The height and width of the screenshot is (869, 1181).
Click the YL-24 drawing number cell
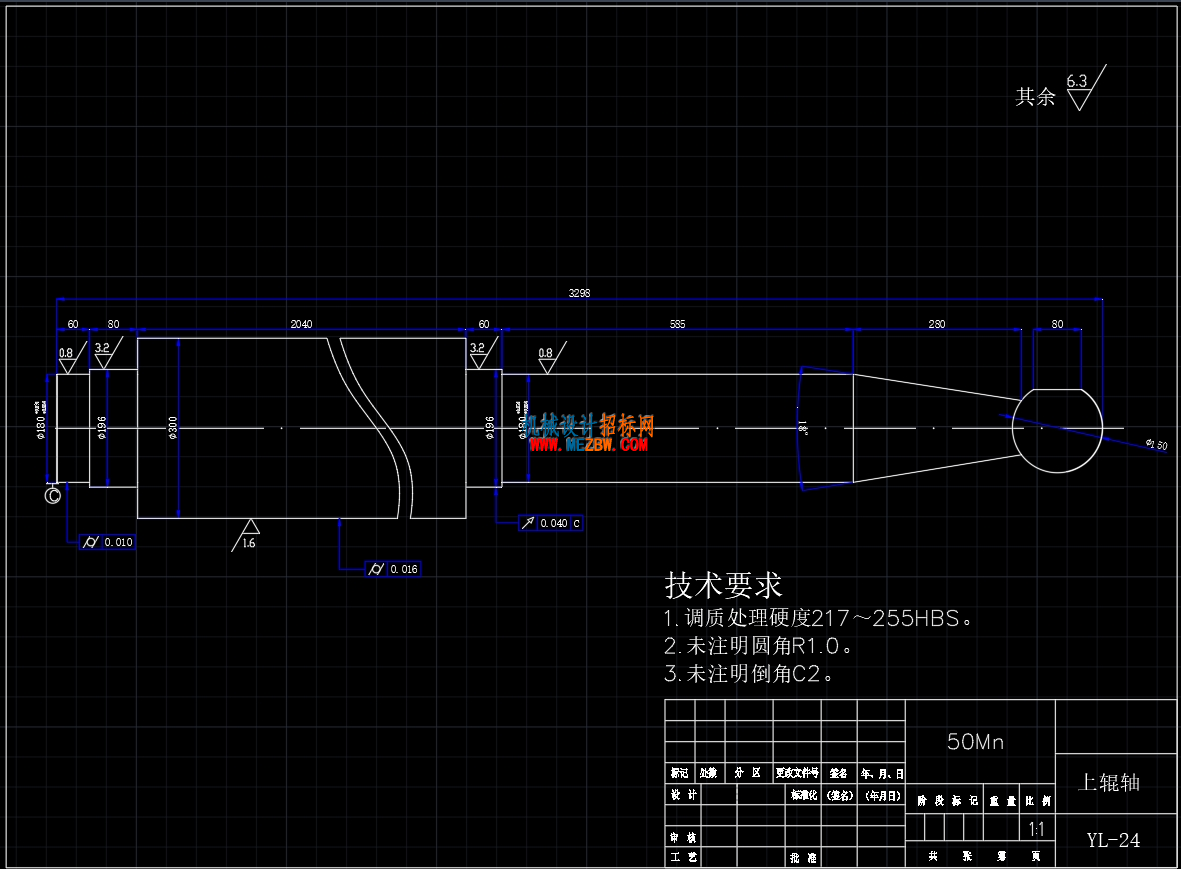pyautogui.click(x=1113, y=840)
